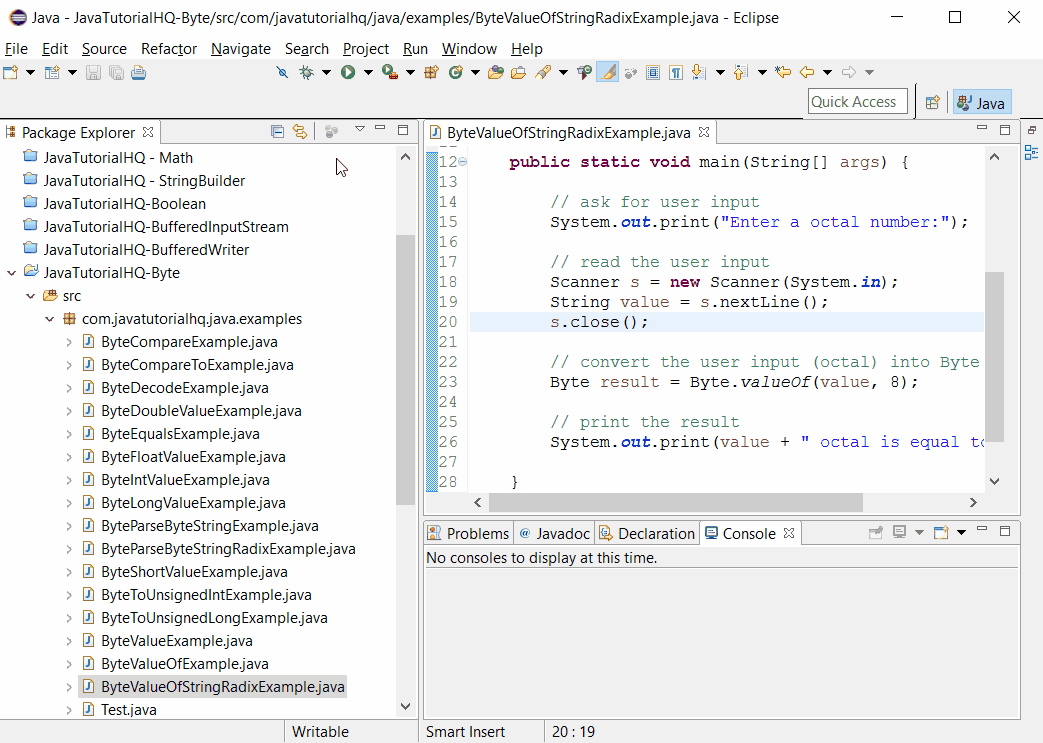Click the Debug icon in toolbar
1043x743 pixels.
coord(307,72)
